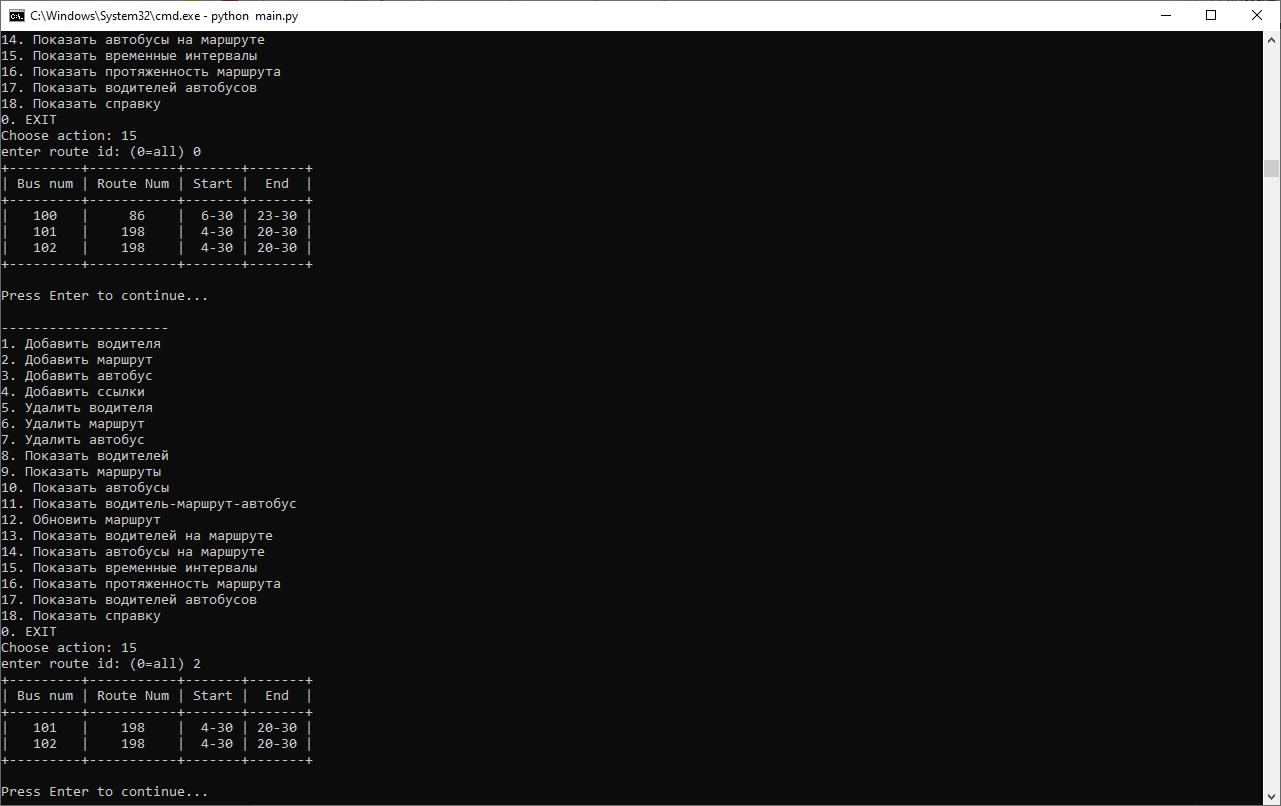Image resolution: width=1281 pixels, height=806 pixels.
Task: Click end time '23-30' cell
Action: tap(277, 216)
